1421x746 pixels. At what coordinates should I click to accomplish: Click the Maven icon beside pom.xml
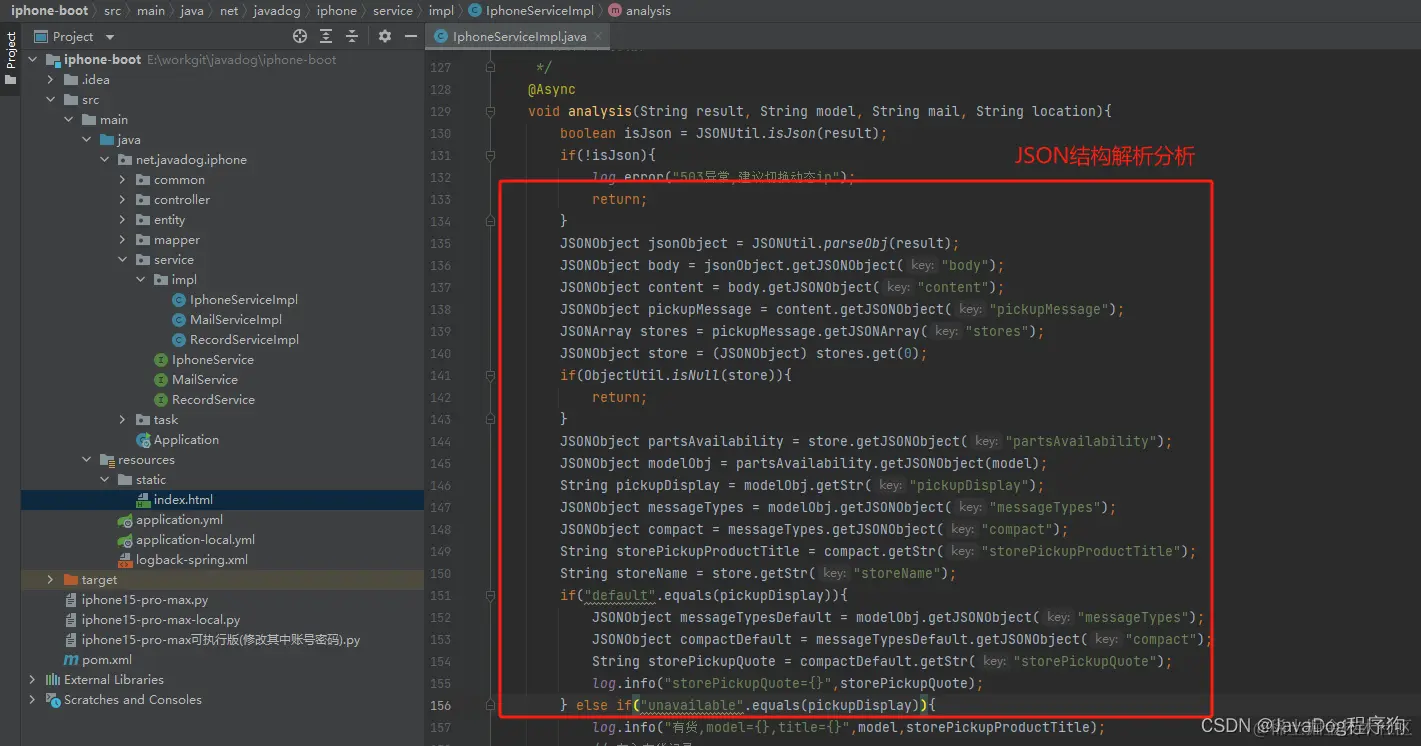[71, 660]
